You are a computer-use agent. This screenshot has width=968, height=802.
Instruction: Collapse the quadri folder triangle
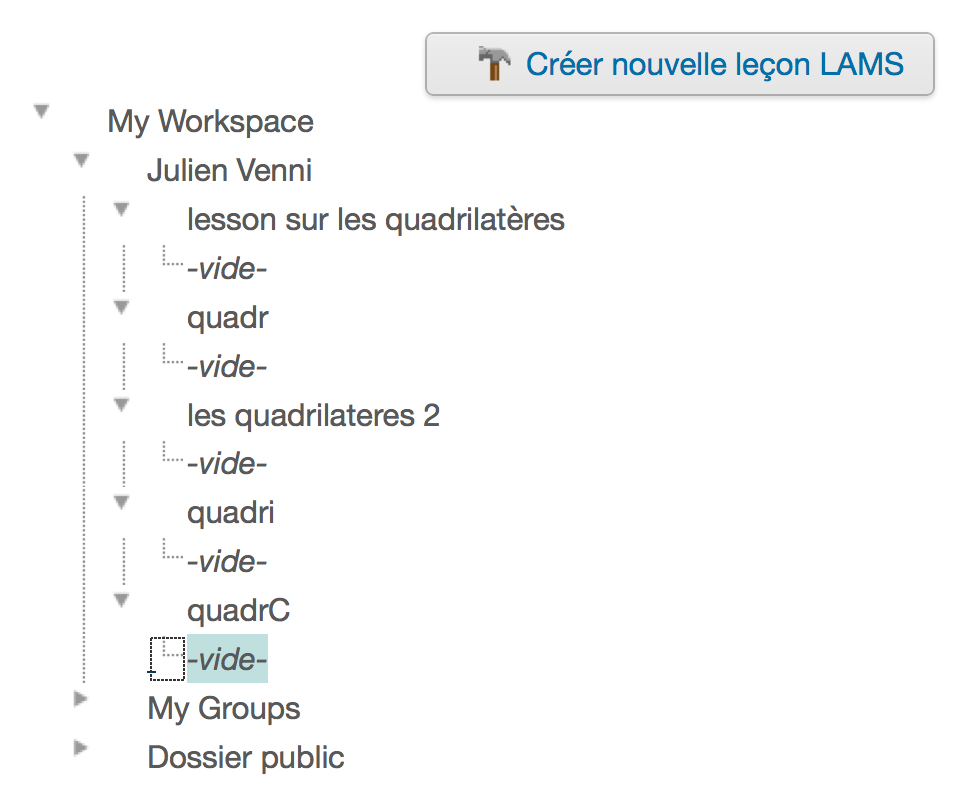122,503
